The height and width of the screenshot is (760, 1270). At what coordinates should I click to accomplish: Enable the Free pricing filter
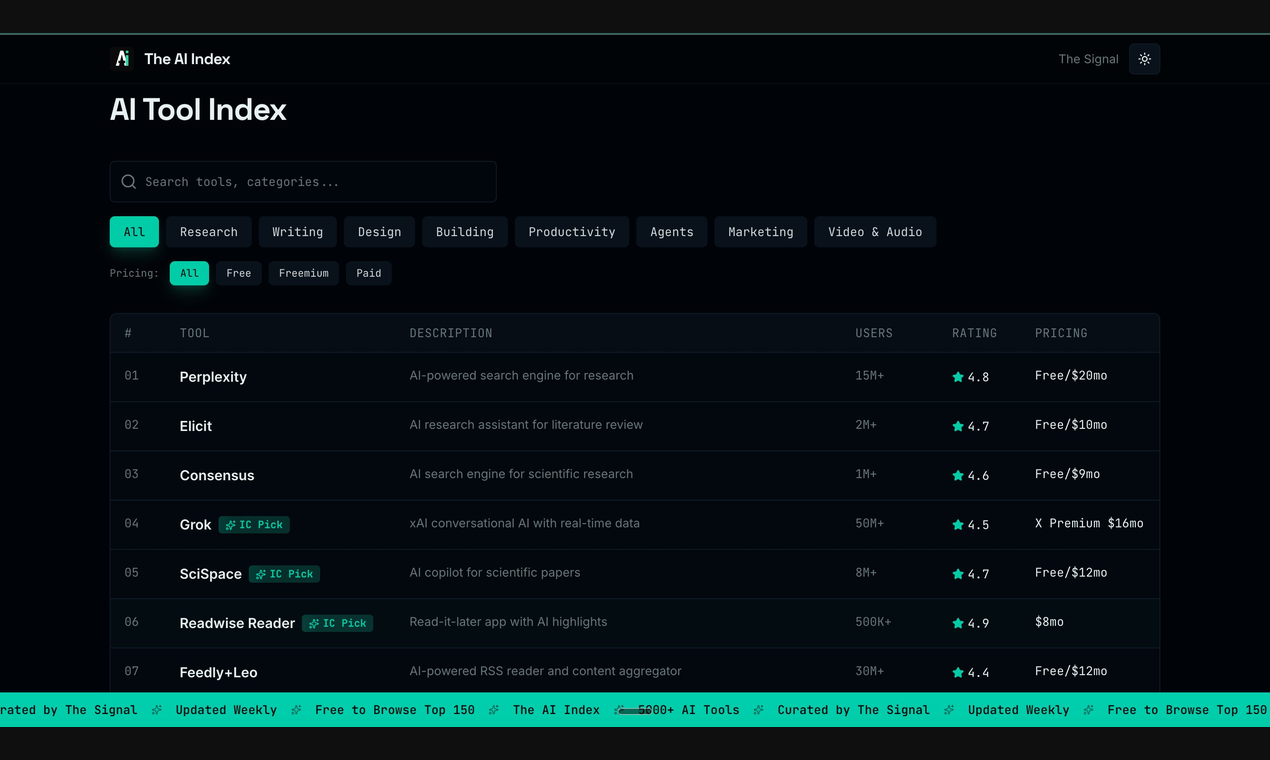click(x=238, y=272)
